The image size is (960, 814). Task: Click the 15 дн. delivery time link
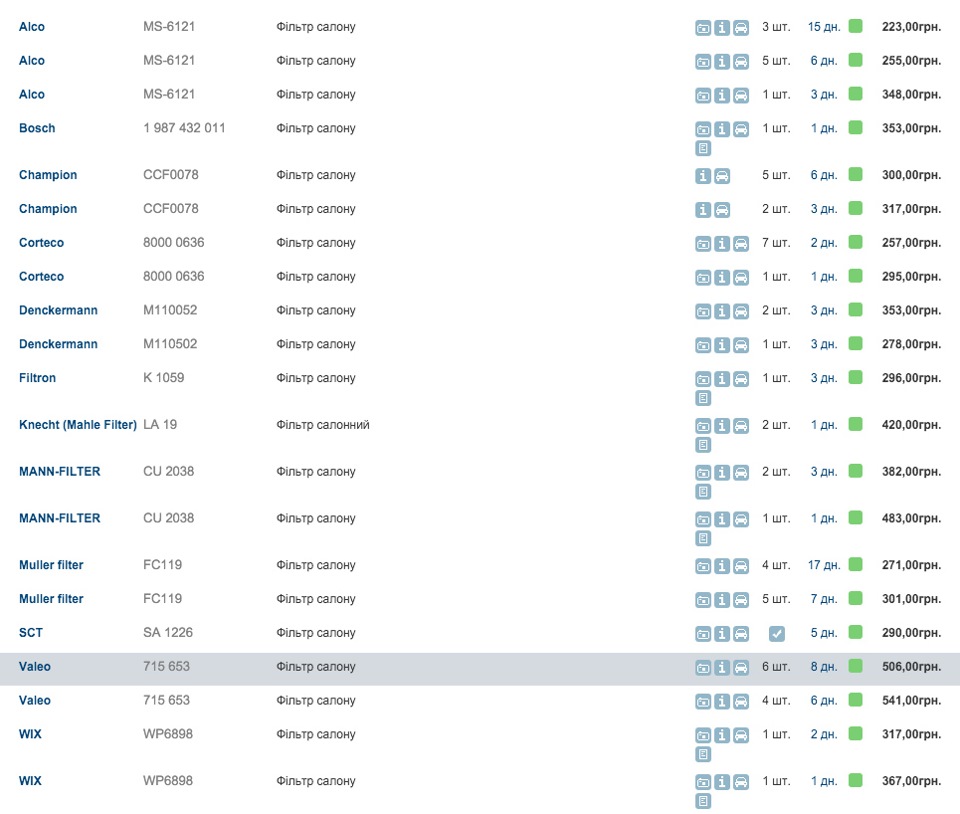click(x=824, y=27)
